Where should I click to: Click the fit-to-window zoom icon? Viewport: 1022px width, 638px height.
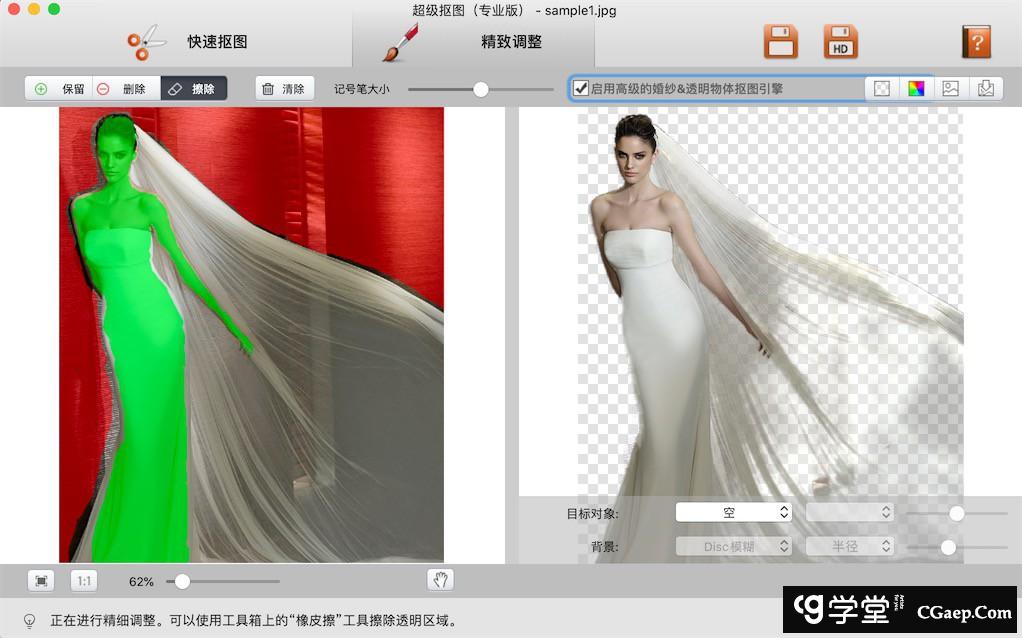pyautogui.click(x=41, y=581)
